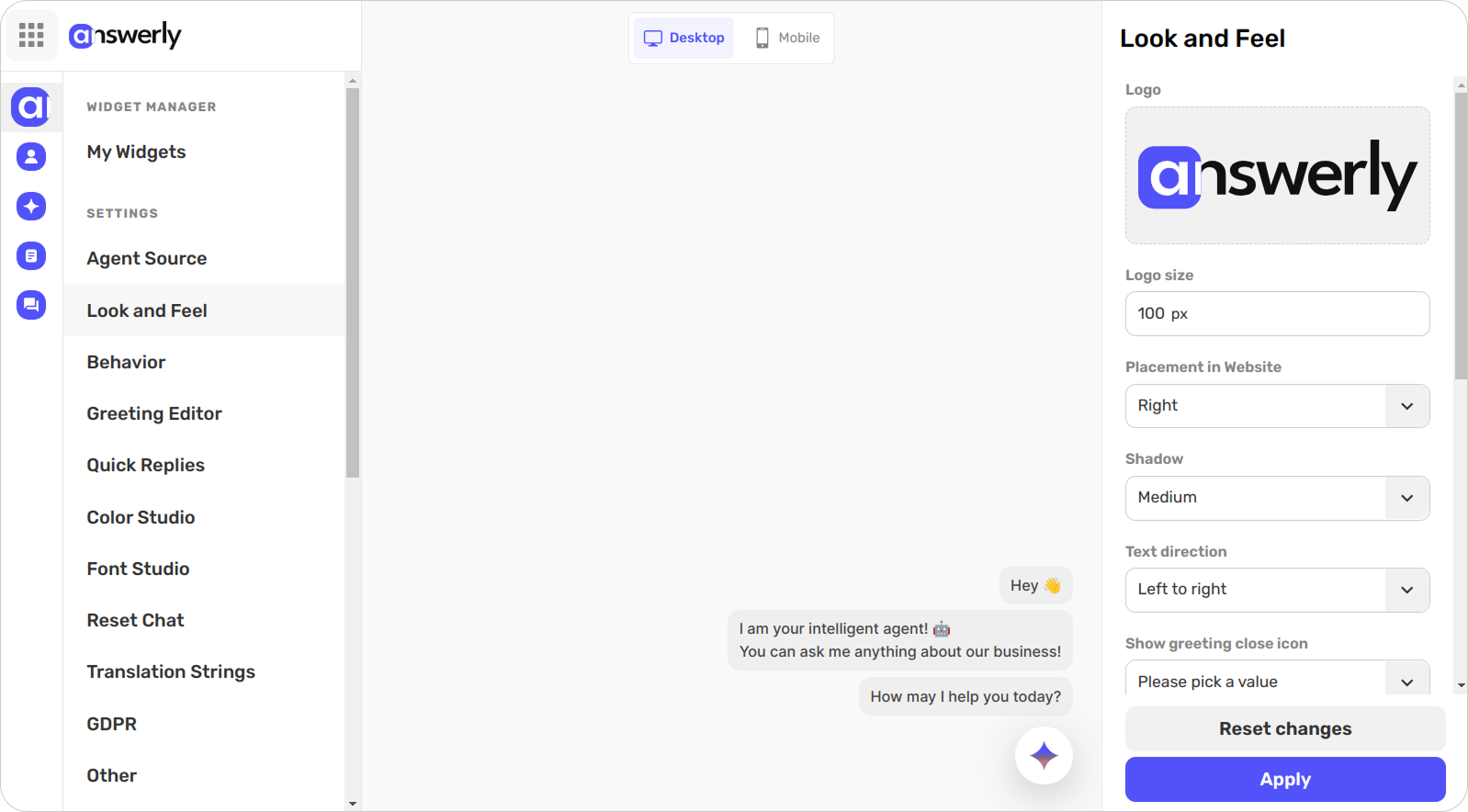Open Show greeting close icon dropdown
This screenshot has height=812, width=1468.
click(1277, 682)
